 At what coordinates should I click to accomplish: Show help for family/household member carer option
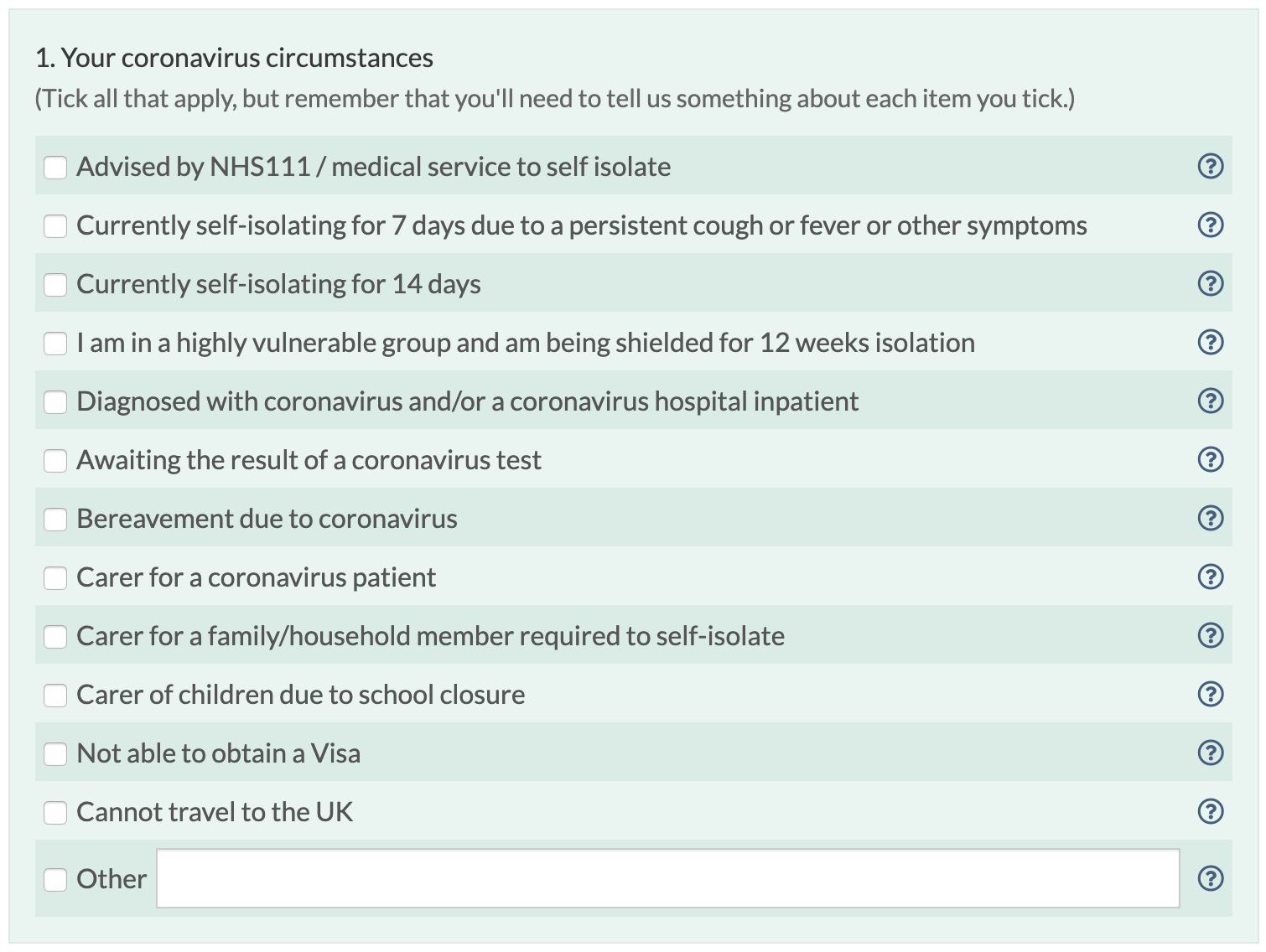coord(1210,635)
